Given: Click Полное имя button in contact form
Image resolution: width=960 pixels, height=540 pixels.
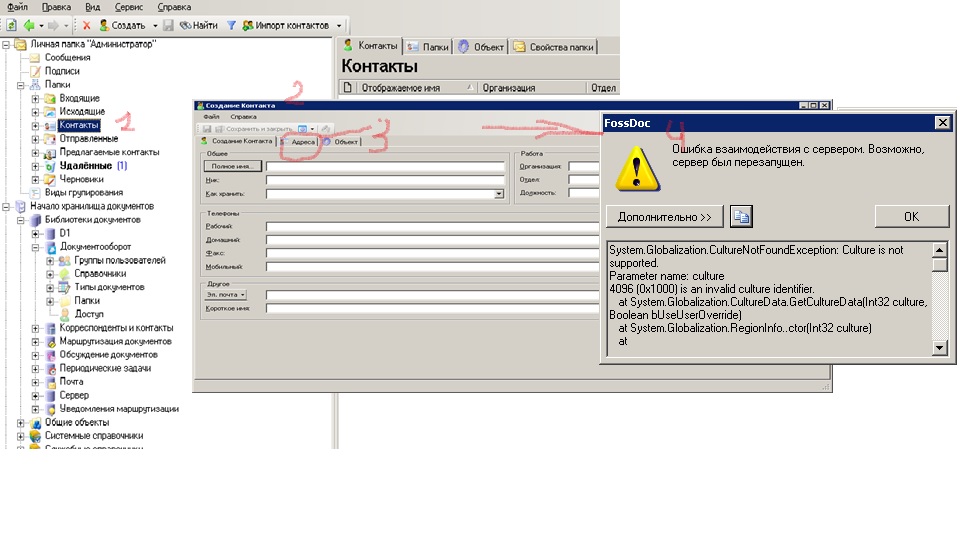Looking at the screenshot, I should [233, 166].
